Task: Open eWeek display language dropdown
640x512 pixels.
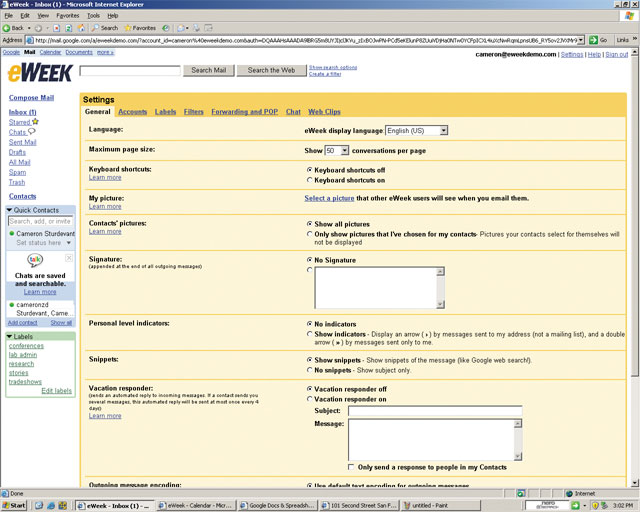Action: [x=416, y=131]
